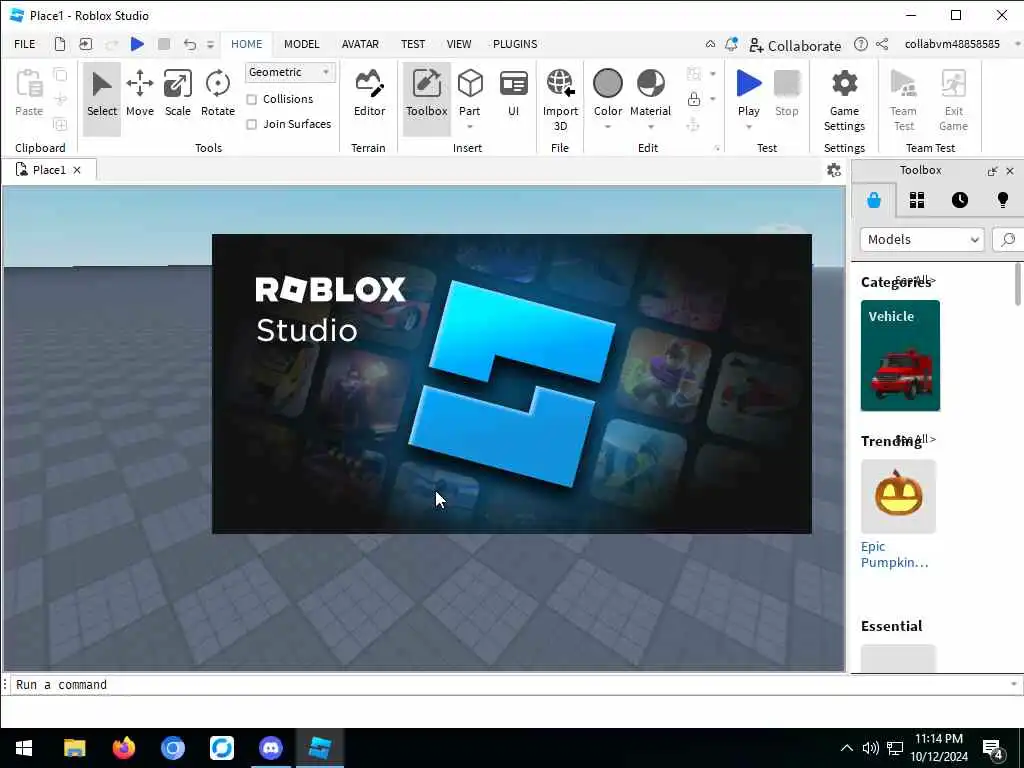Open Game Settings
1024x768 pixels.
pyautogui.click(x=844, y=99)
